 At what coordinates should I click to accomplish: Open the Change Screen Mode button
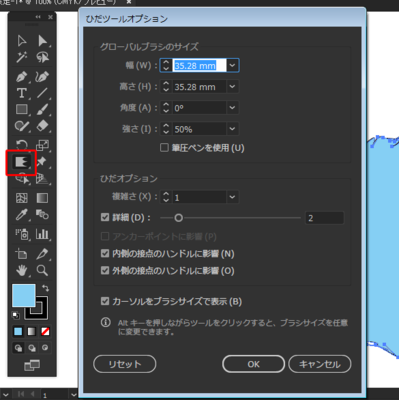(x=32, y=365)
